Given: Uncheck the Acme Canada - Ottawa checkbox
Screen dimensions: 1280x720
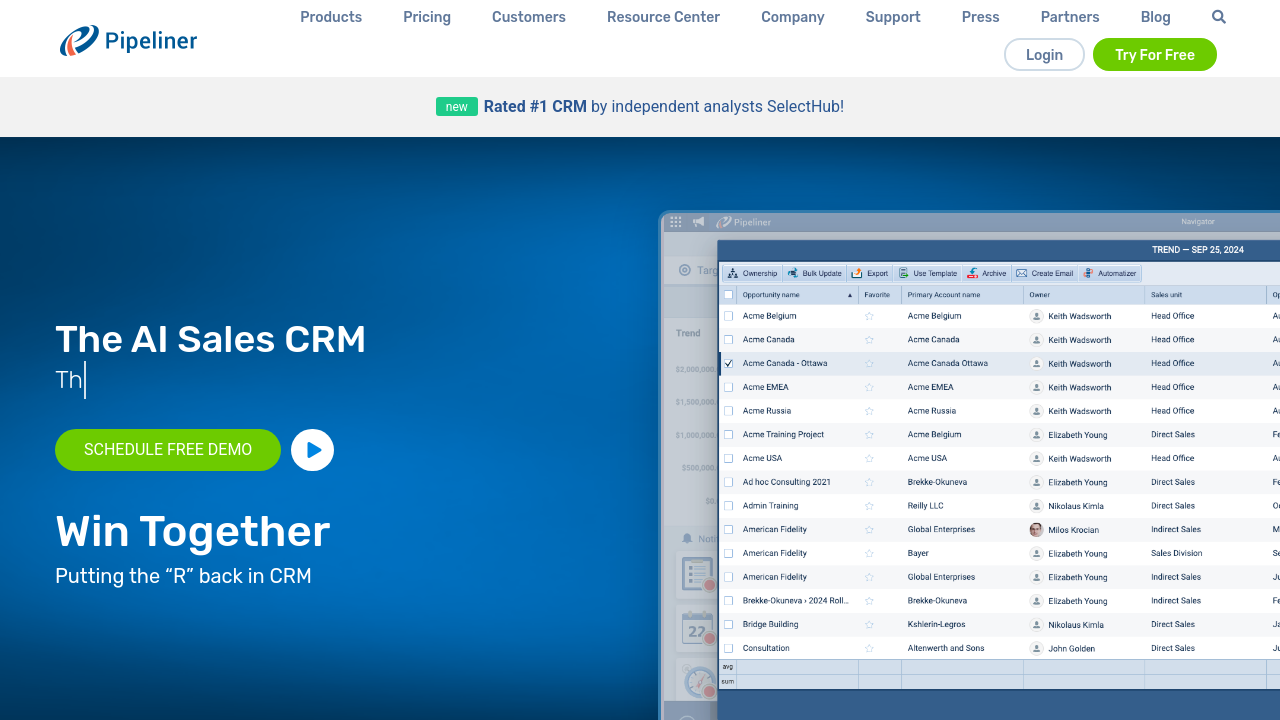Looking at the screenshot, I should click(728, 364).
